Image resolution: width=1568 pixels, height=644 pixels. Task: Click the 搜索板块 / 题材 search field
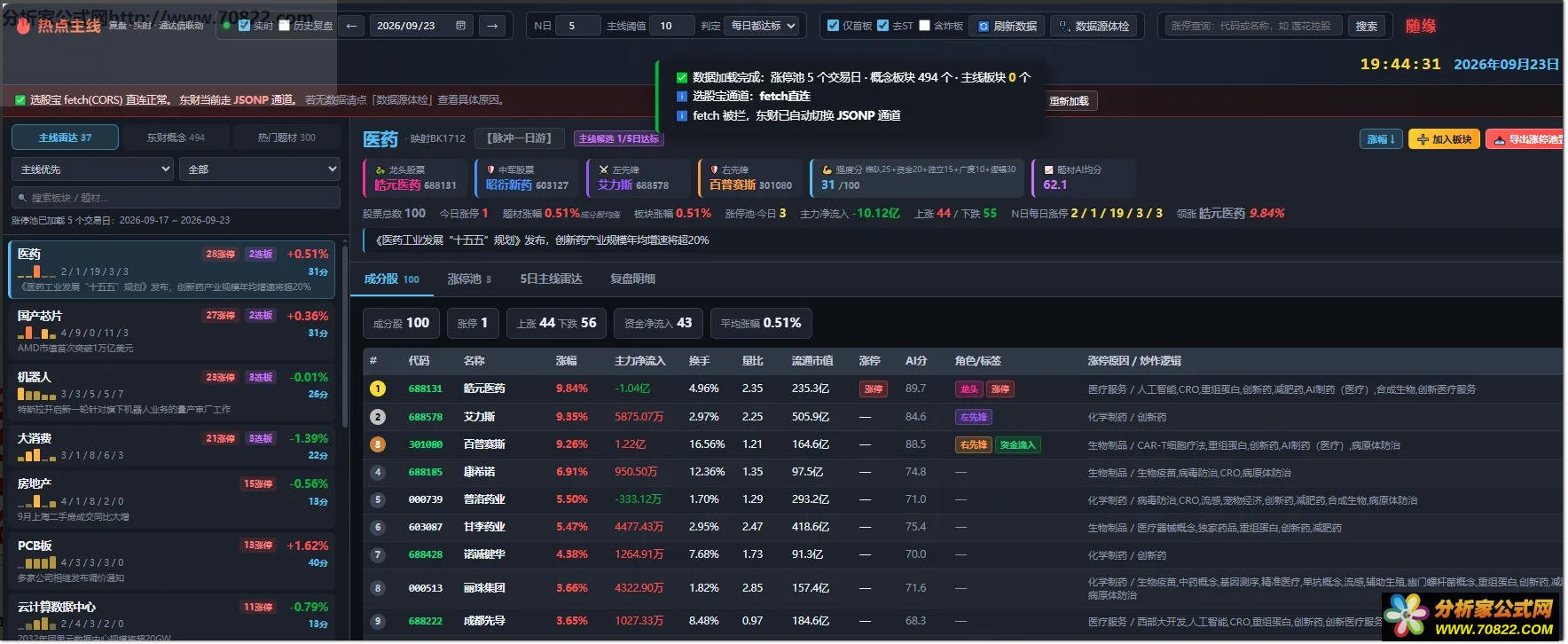coord(176,197)
